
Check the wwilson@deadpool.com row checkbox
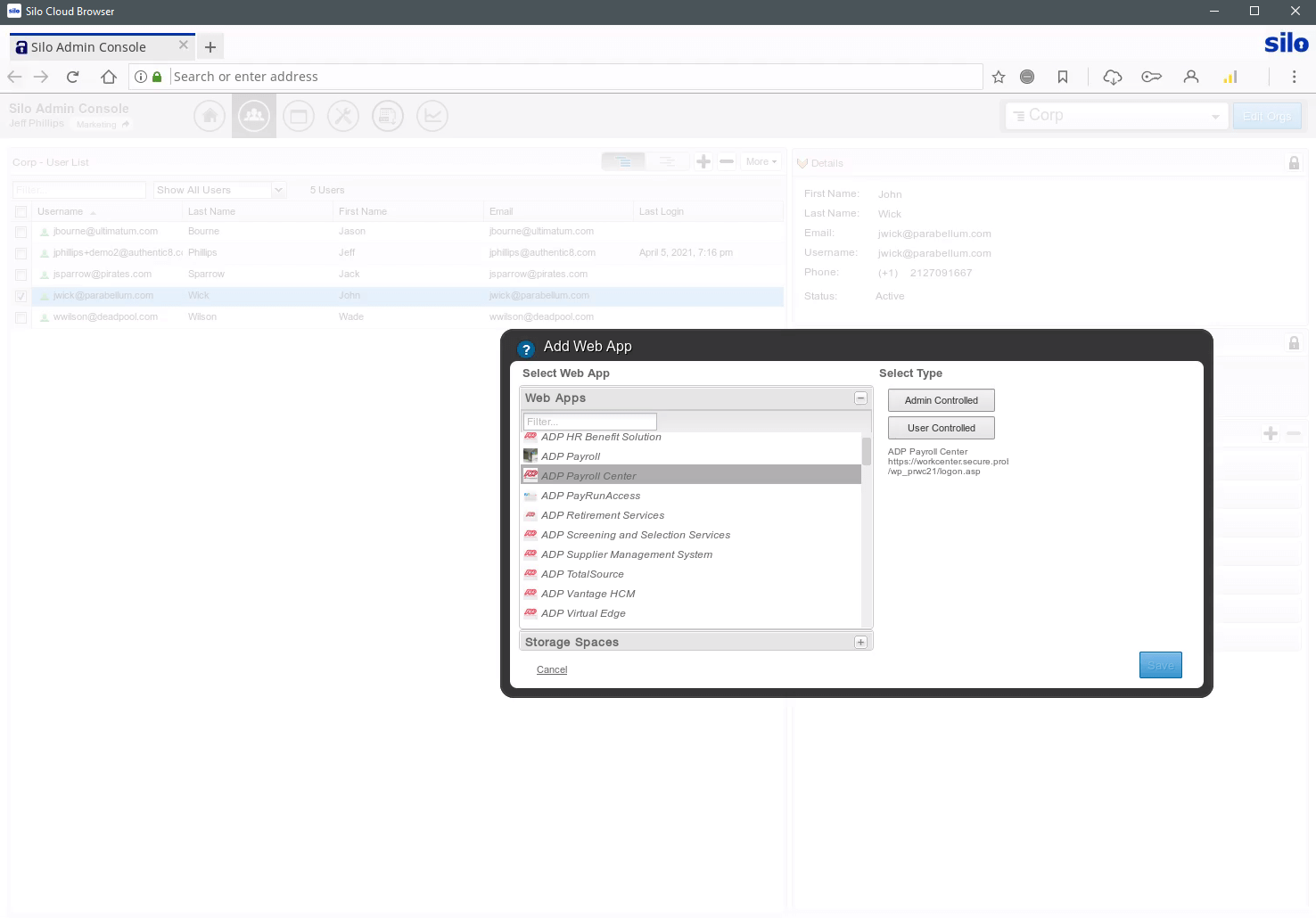(x=21, y=317)
